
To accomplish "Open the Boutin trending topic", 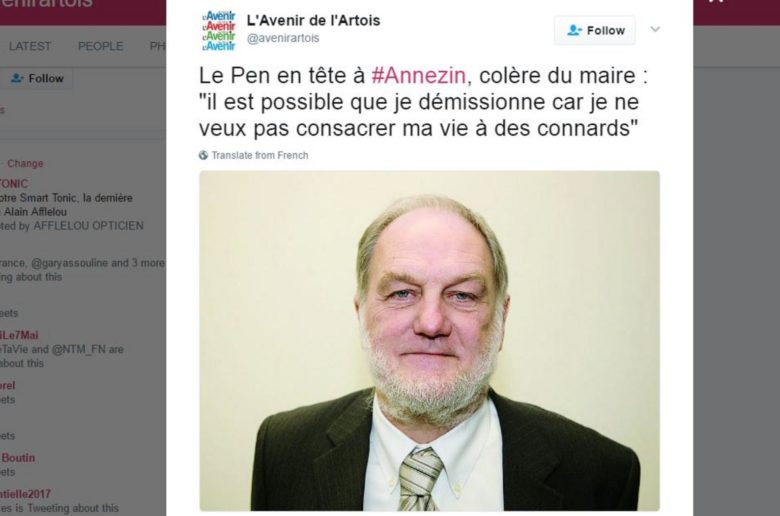I will point(17,458).
